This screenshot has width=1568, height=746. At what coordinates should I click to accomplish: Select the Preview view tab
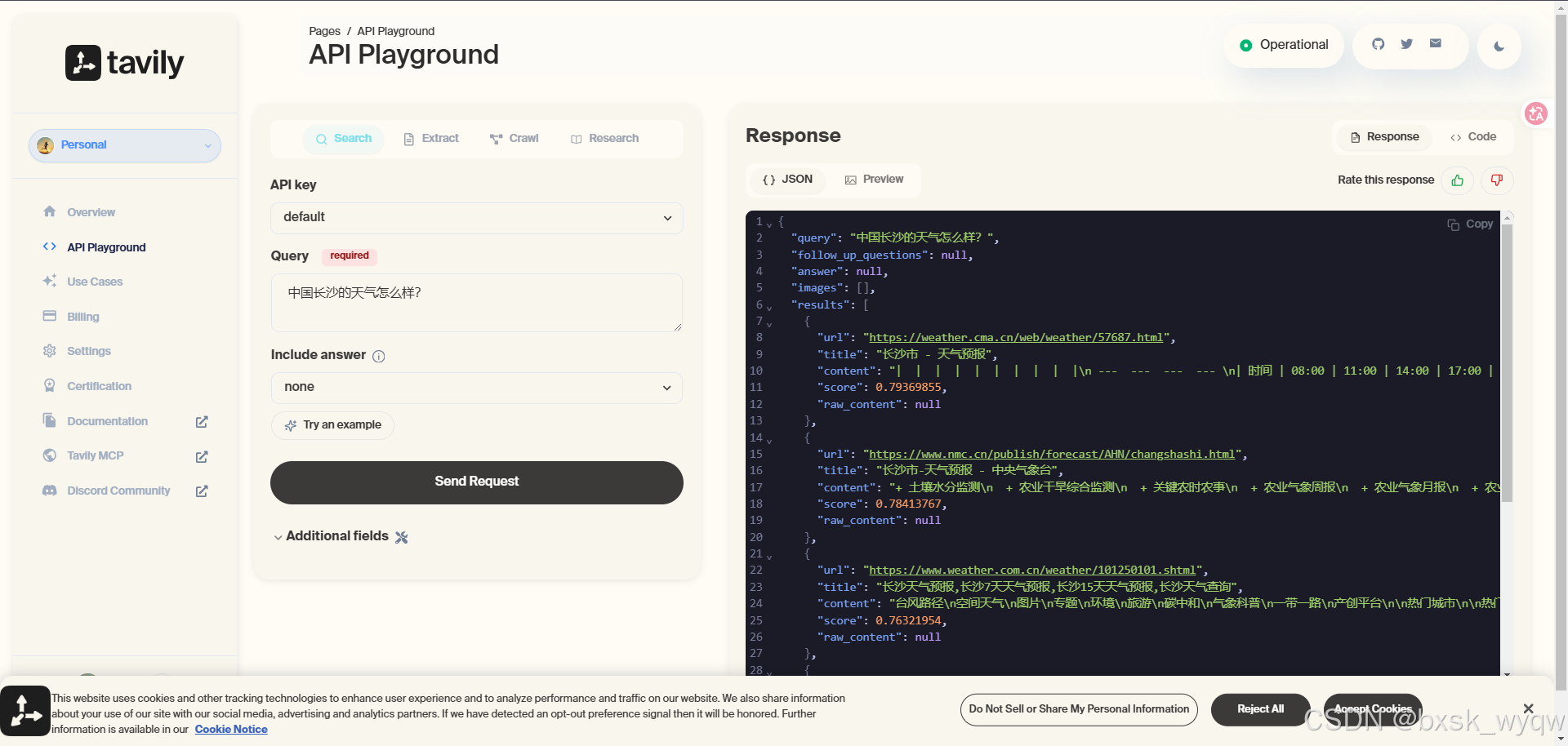pos(875,180)
